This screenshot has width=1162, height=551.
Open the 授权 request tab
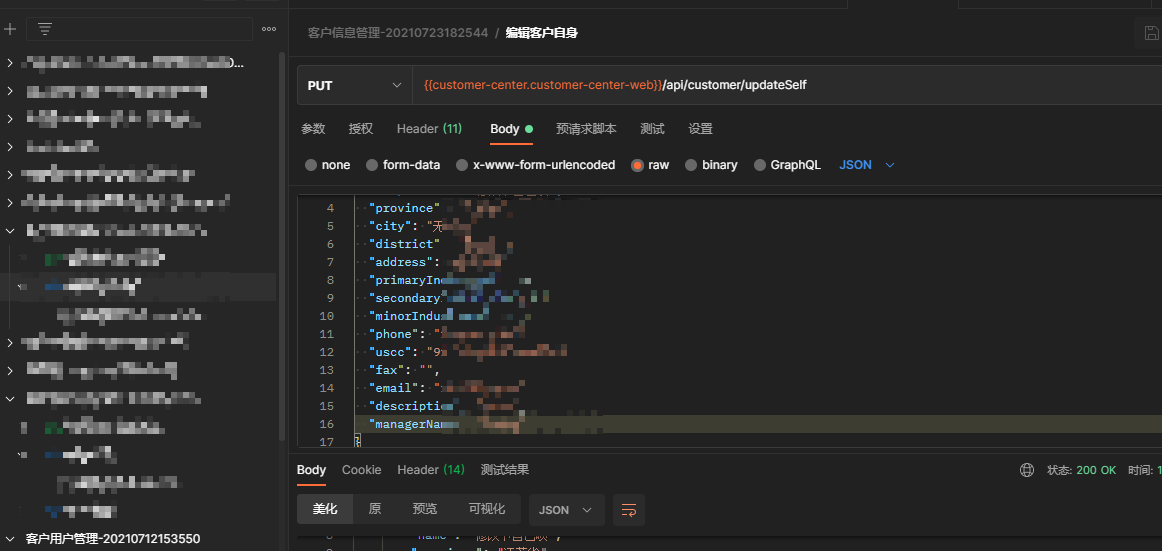point(361,129)
